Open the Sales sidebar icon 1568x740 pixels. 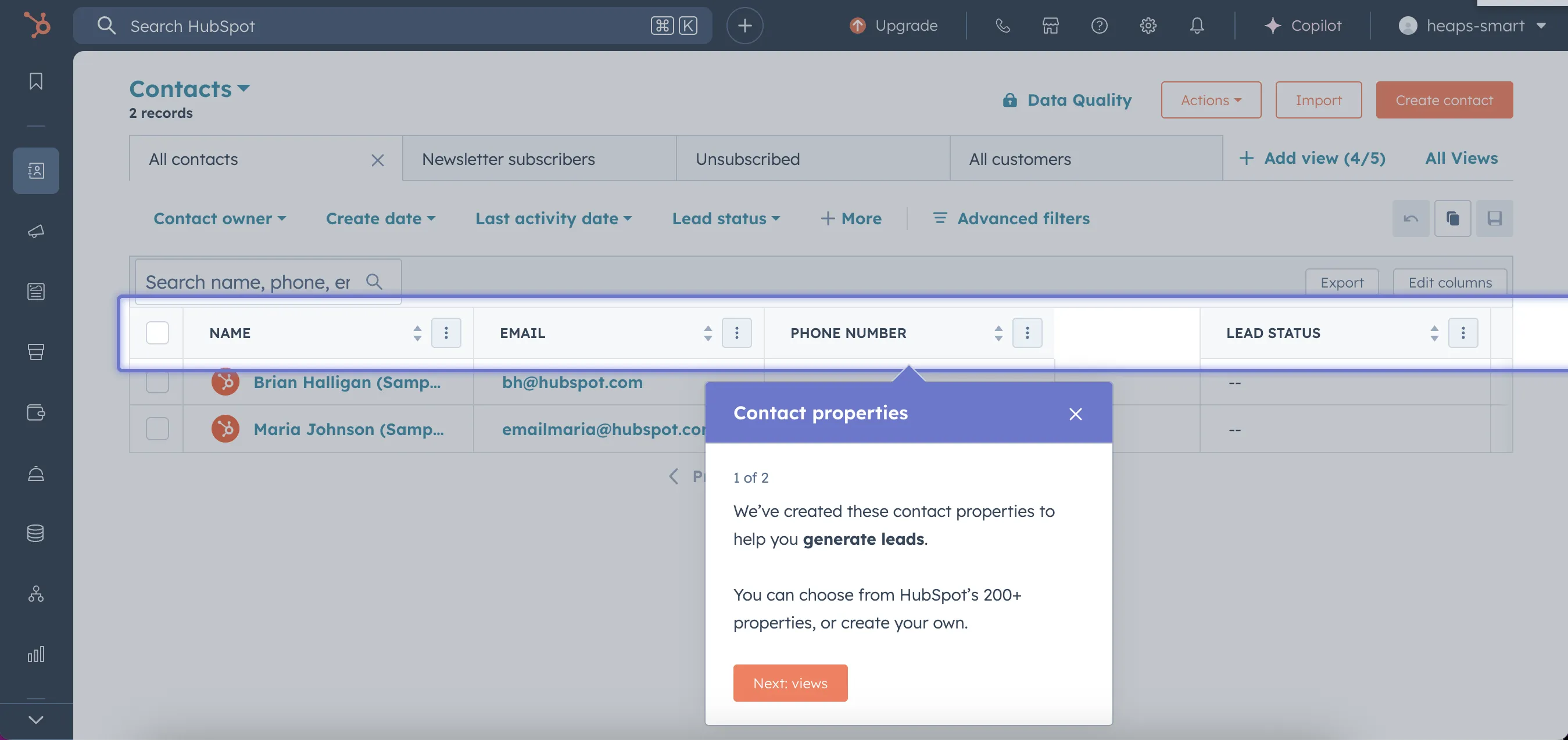pyautogui.click(x=36, y=352)
